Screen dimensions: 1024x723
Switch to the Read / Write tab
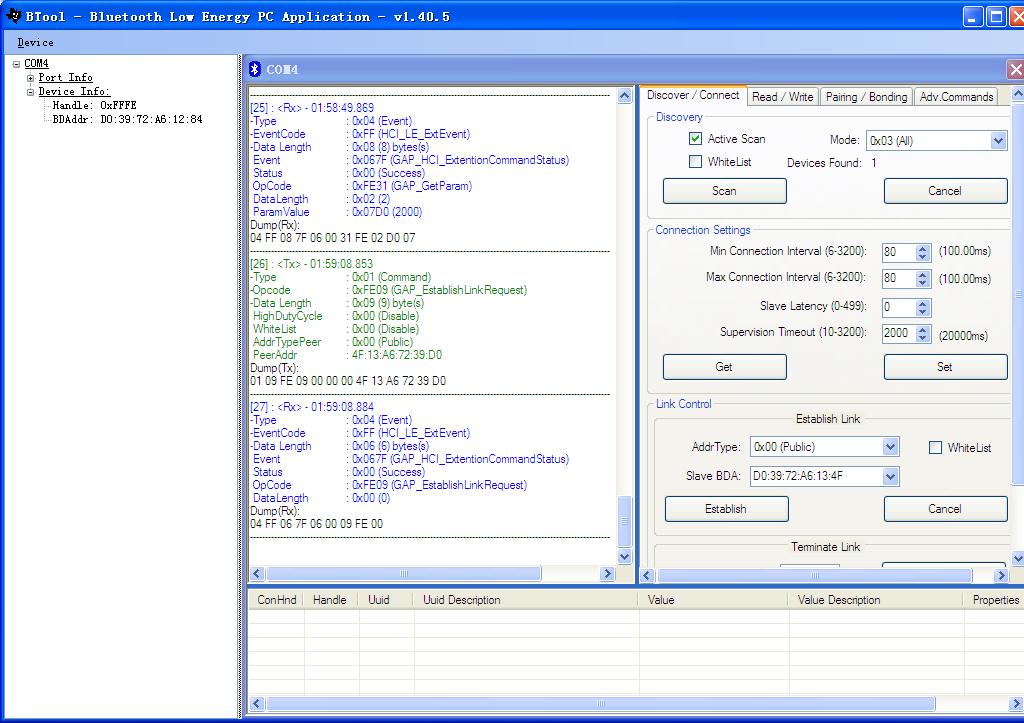[x=782, y=97]
